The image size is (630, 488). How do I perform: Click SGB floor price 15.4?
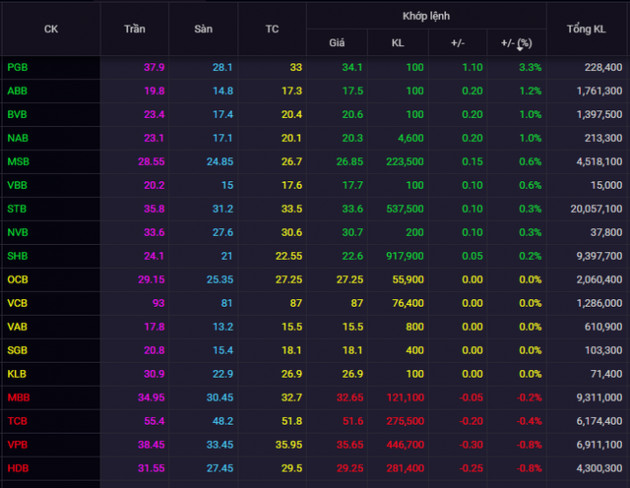point(223,350)
